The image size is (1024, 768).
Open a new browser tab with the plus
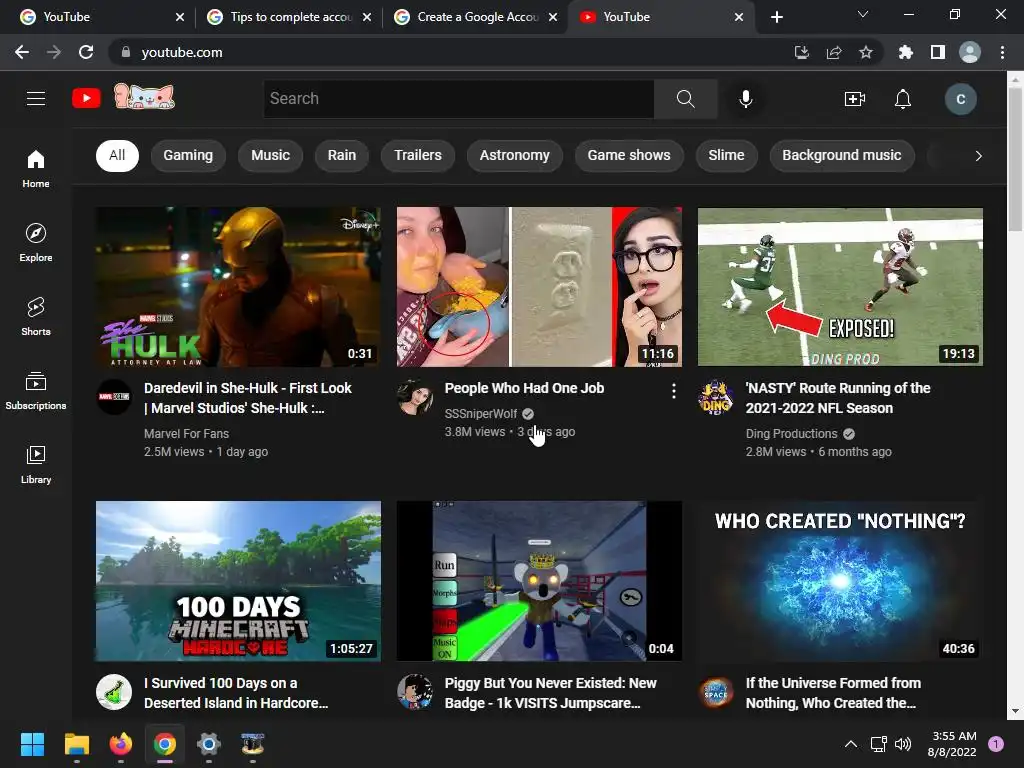coord(776,17)
